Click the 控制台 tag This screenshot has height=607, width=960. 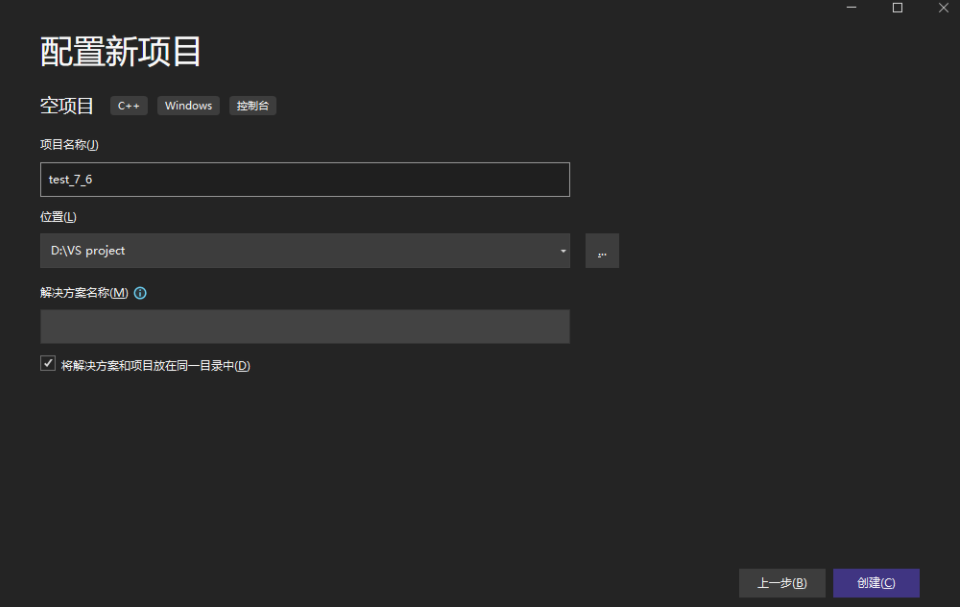pyautogui.click(x=253, y=106)
